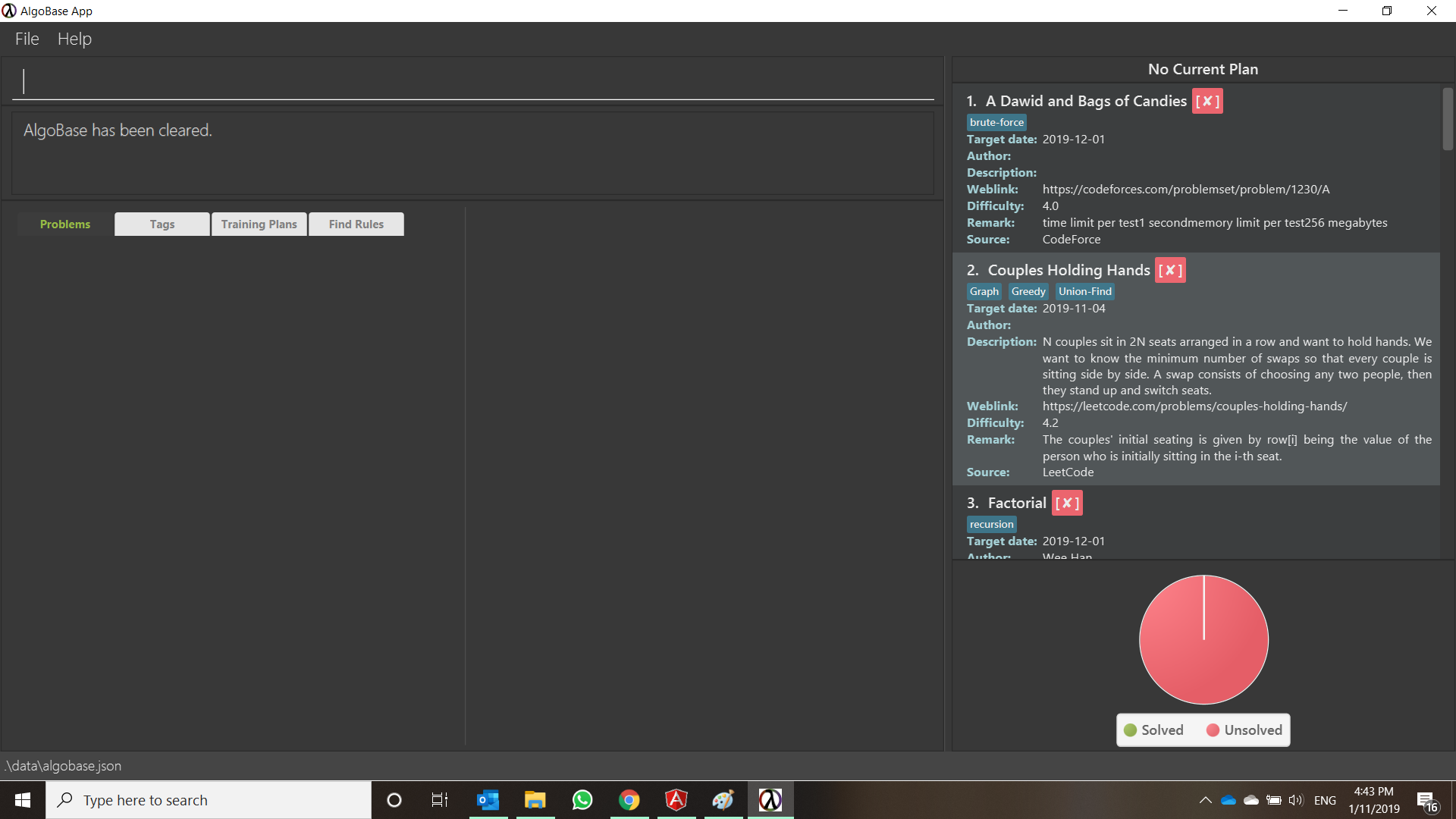The height and width of the screenshot is (819, 1456).
Task: Launch Google Chrome from taskbar
Action: click(x=629, y=800)
